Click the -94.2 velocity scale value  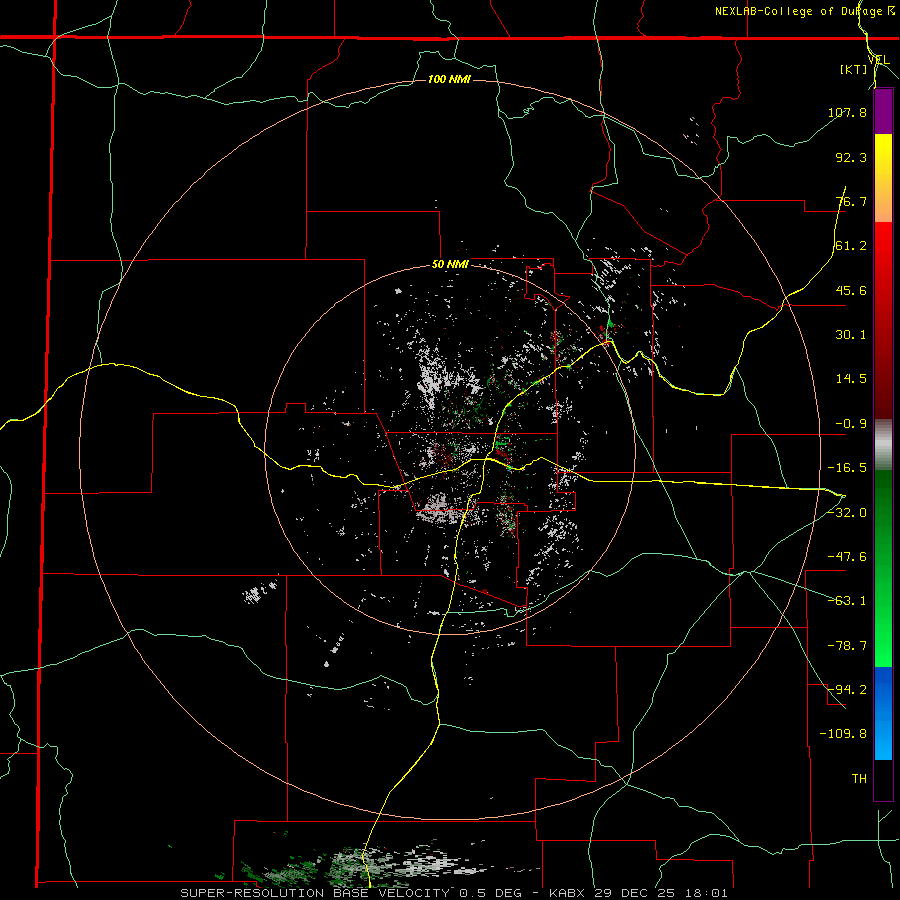847,689
